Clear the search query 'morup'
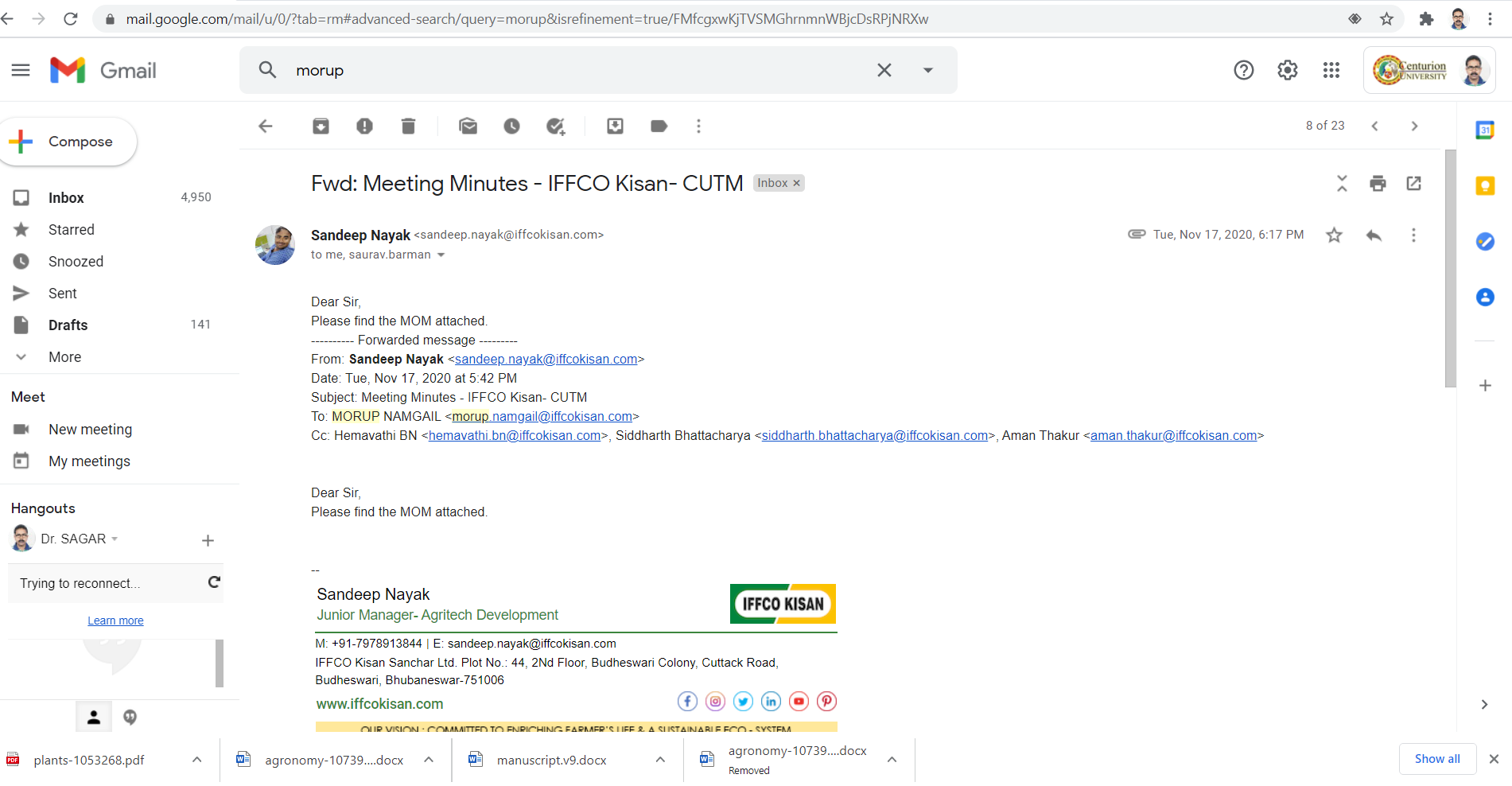The width and height of the screenshot is (1512, 786). click(x=884, y=70)
